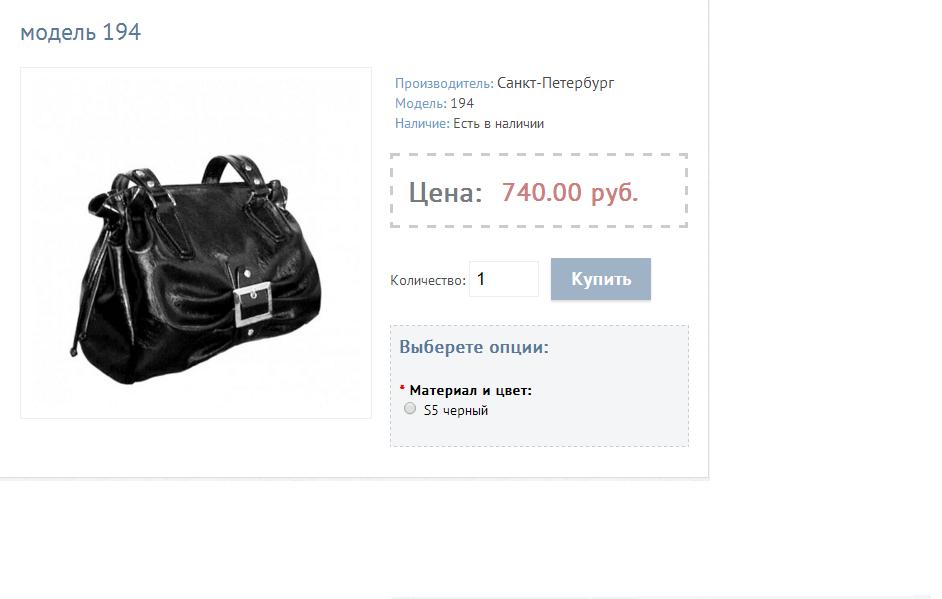Click the Есть в наличии status text
942x599 pixels.
498,124
